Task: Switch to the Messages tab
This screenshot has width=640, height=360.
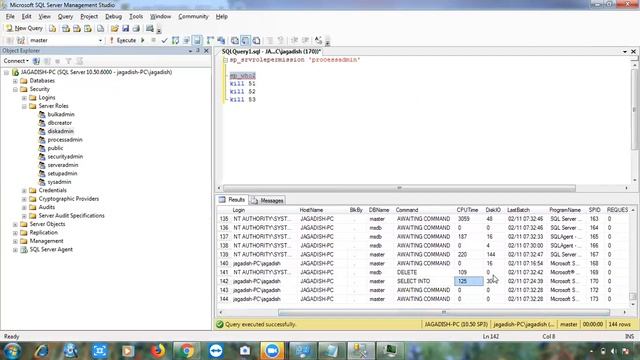Action: [x=267, y=200]
